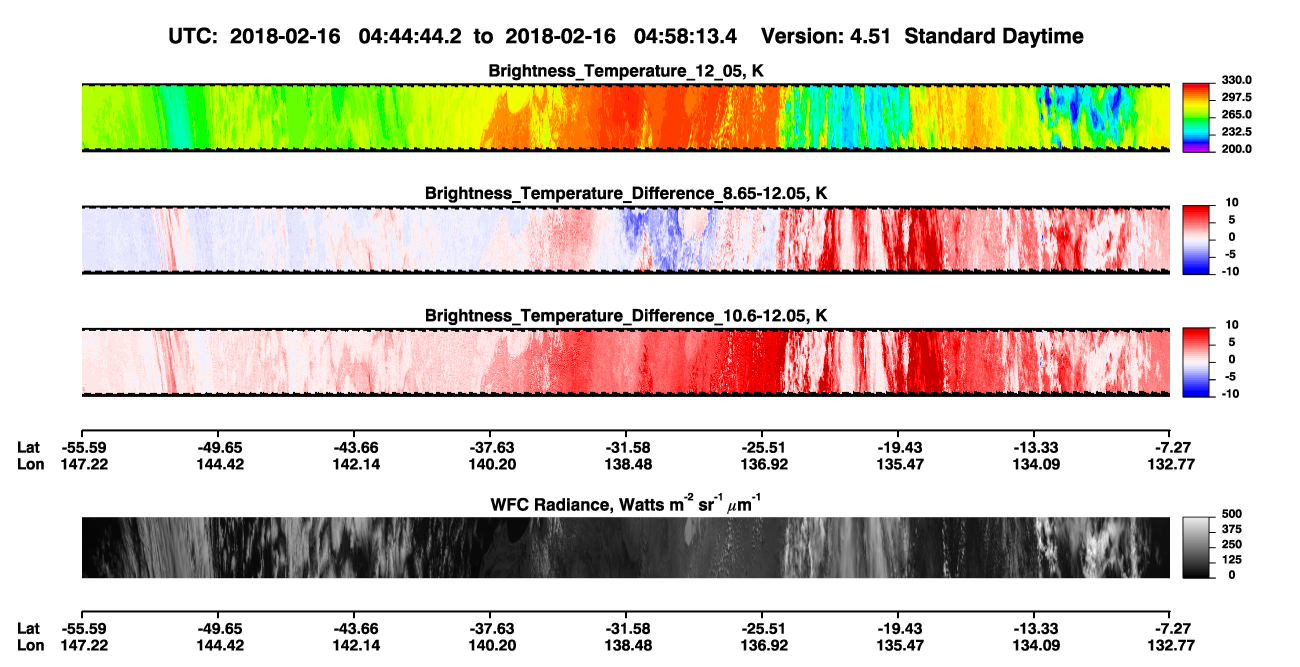Select the Brightness_Temperature_Difference_10.6-12.05, K title
The width and height of the screenshot is (1300, 667).
pyautogui.click(x=625, y=316)
